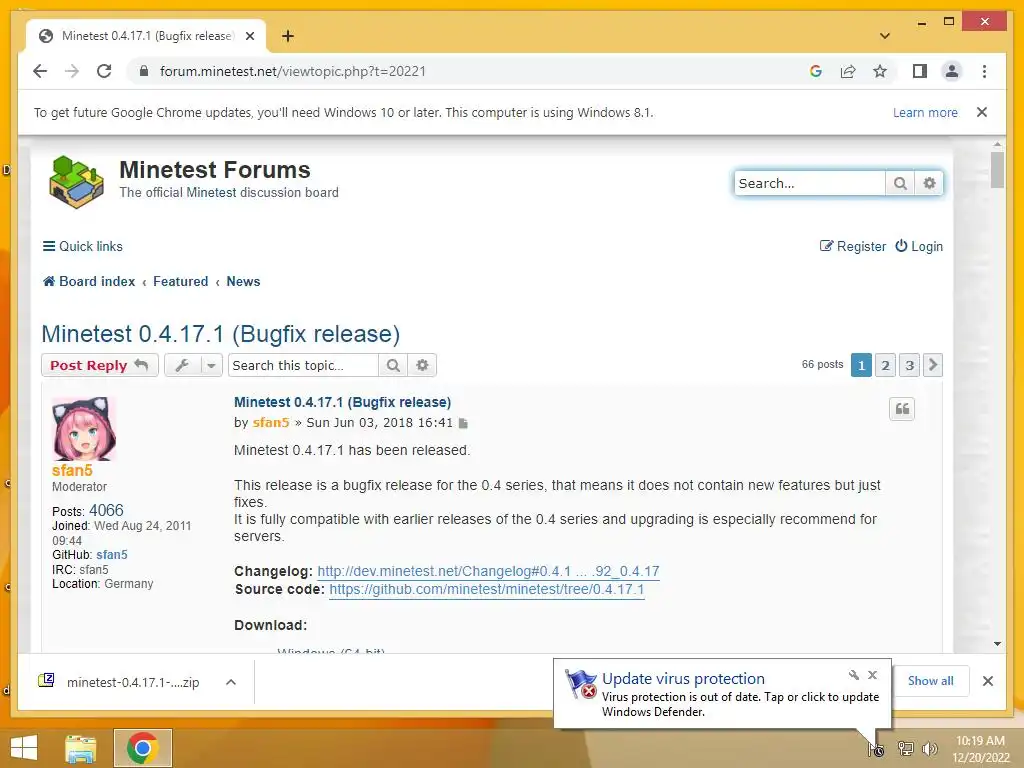Share this page using share icon
Screen dimensions: 1024x768
tap(848, 71)
